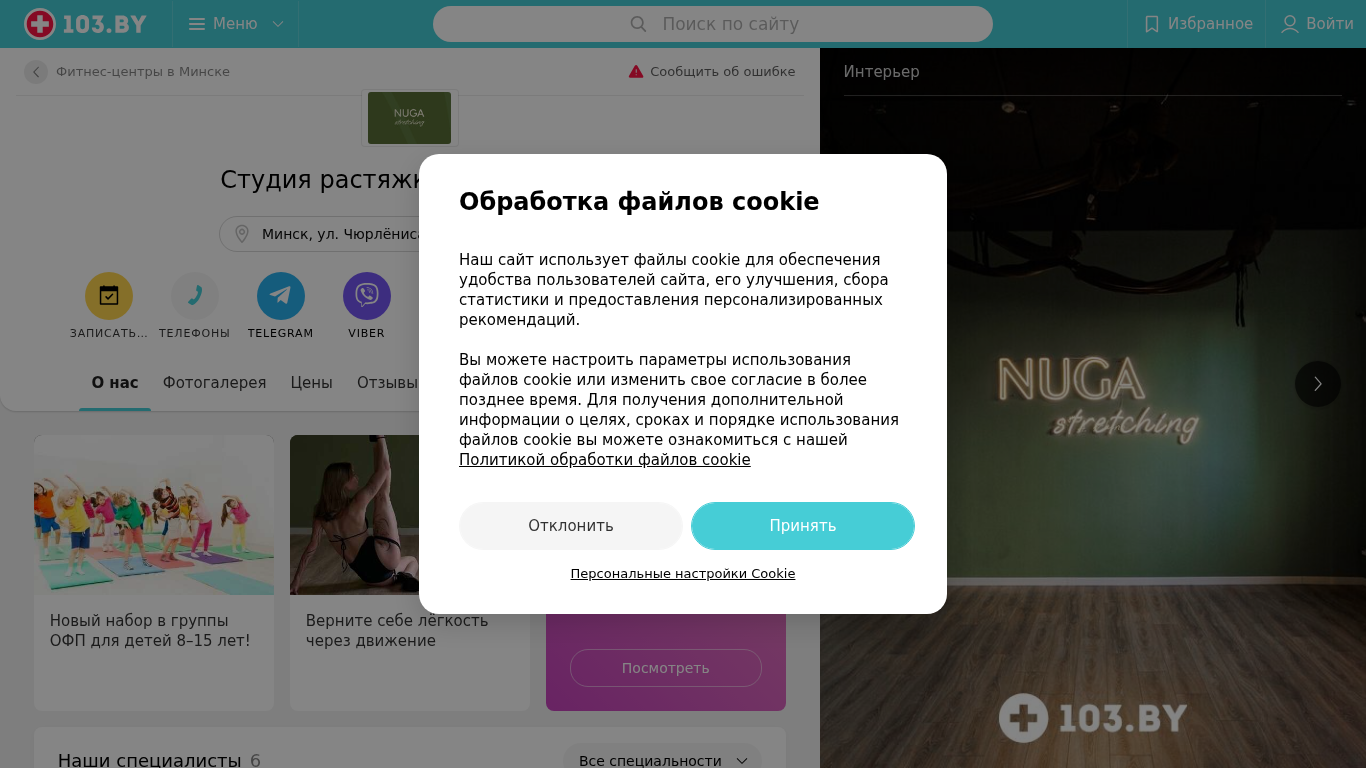
Task: Show next interior photo arrow
Action: coord(1318,384)
